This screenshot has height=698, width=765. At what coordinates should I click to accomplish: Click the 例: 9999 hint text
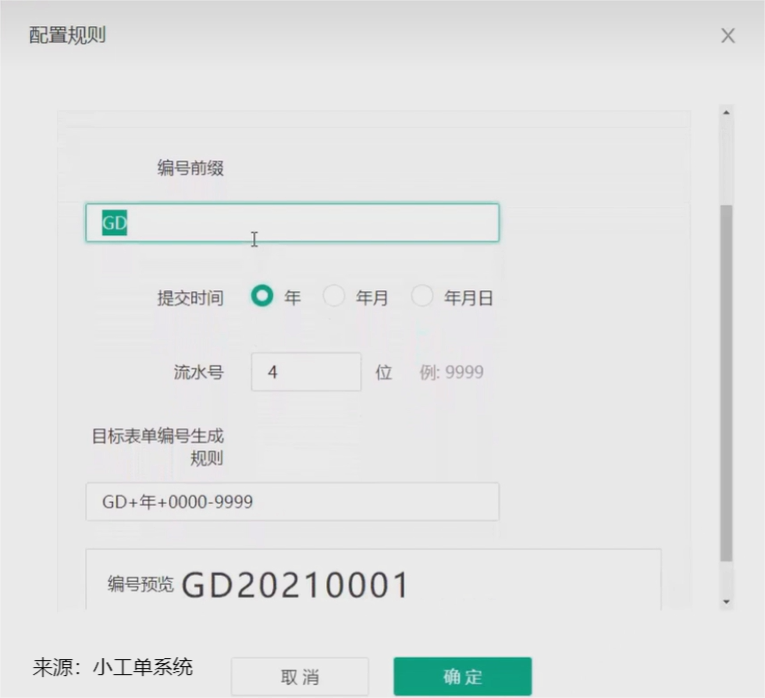(451, 372)
